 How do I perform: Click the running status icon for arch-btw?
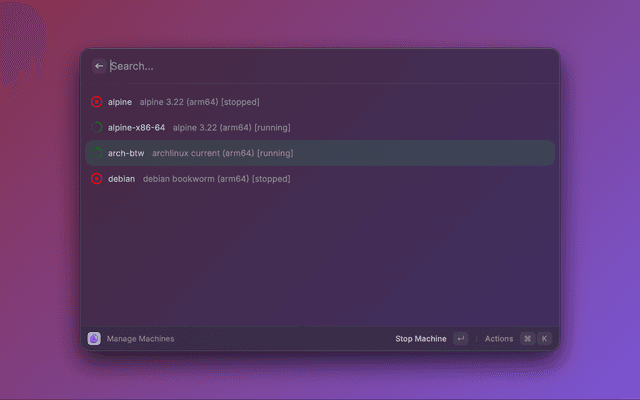[97, 153]
